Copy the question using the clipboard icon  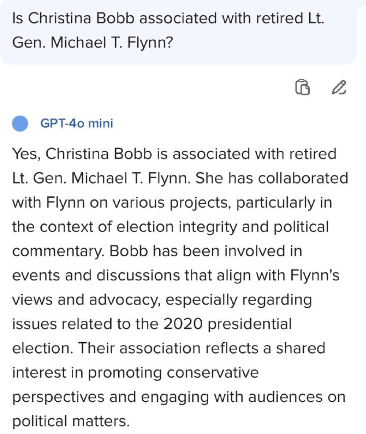click(x=302, y=88)
